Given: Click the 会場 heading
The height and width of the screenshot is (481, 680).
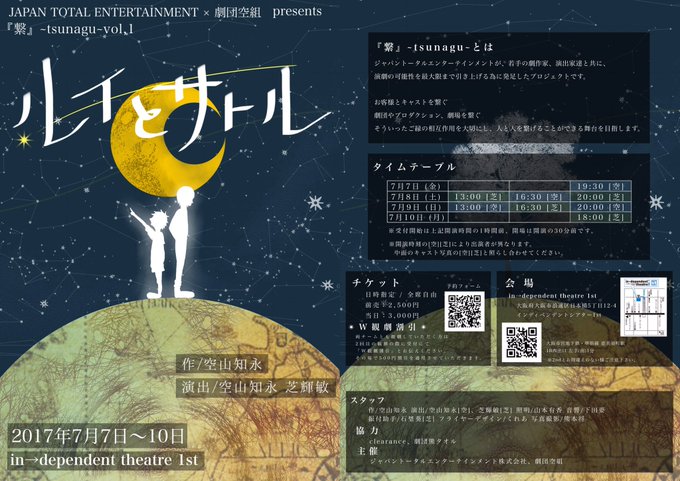Looking at the screenshot, I should pos(519,283).
